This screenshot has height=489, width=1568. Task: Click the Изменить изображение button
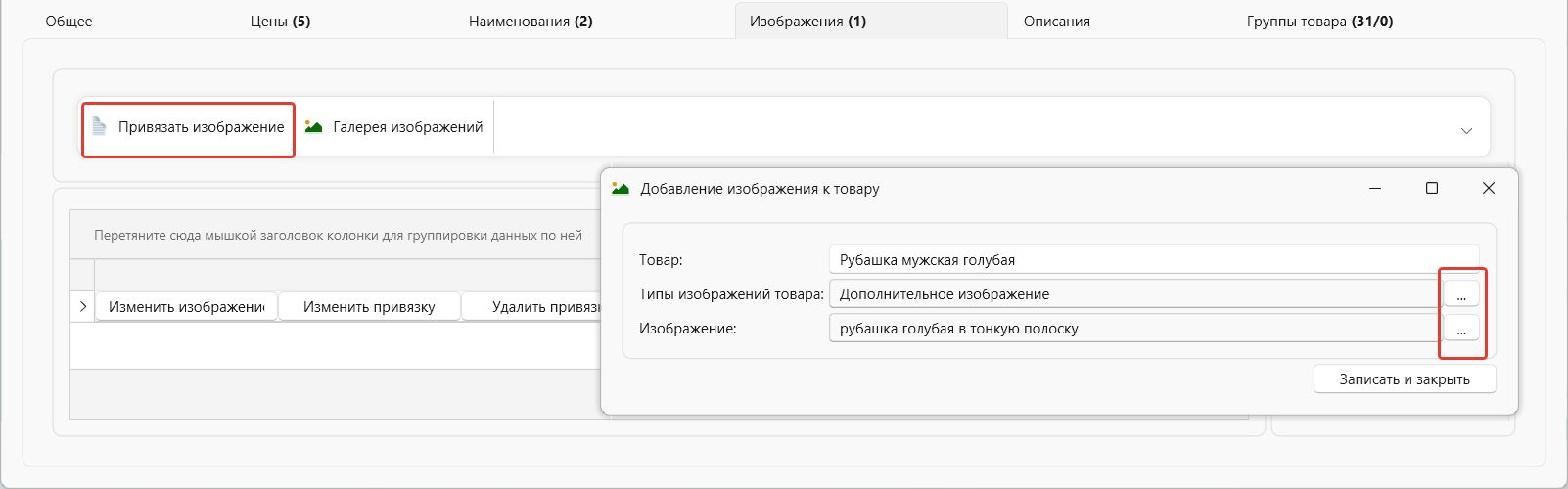pyautogui.click(x=186, y=307)
